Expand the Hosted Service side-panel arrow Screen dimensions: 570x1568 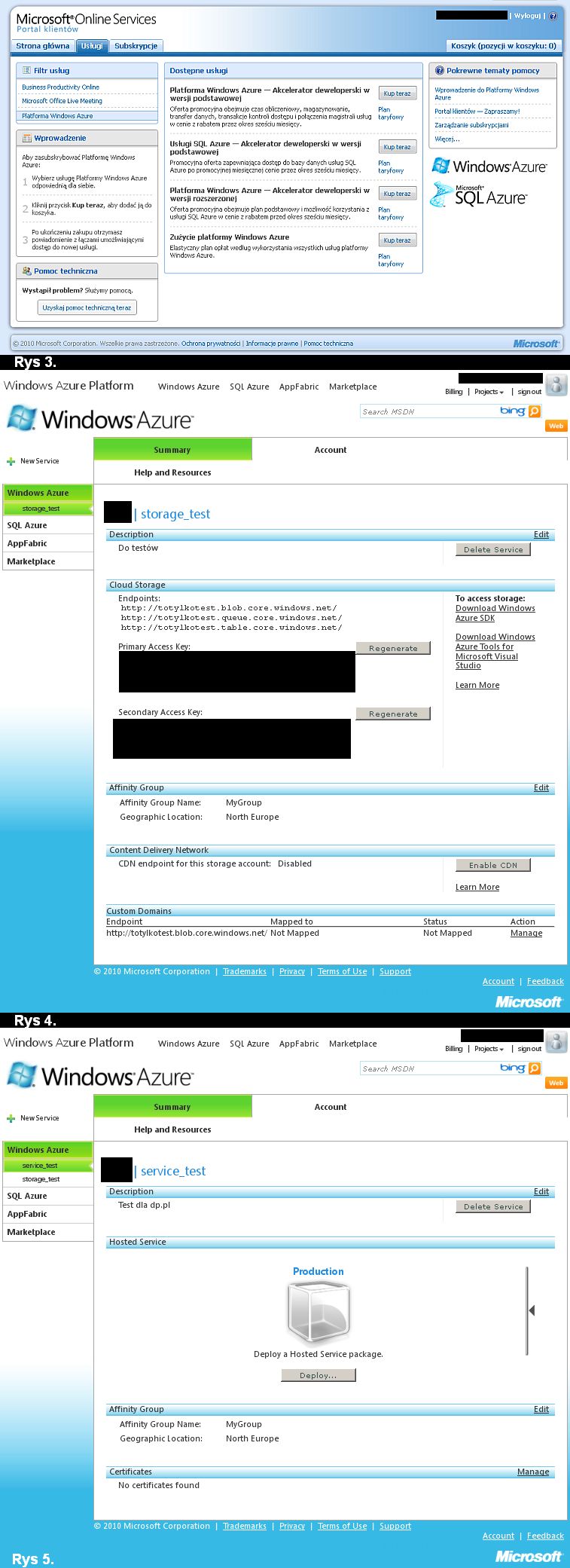click(532, 1310)
